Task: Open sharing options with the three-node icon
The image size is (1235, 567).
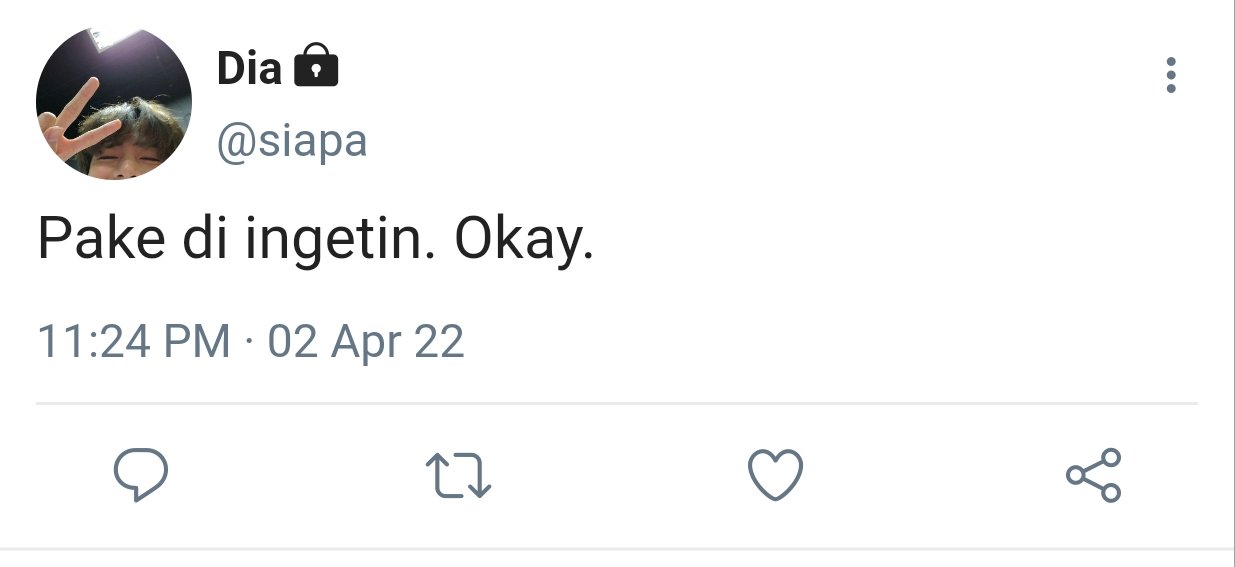Action: click(1094, 474)
